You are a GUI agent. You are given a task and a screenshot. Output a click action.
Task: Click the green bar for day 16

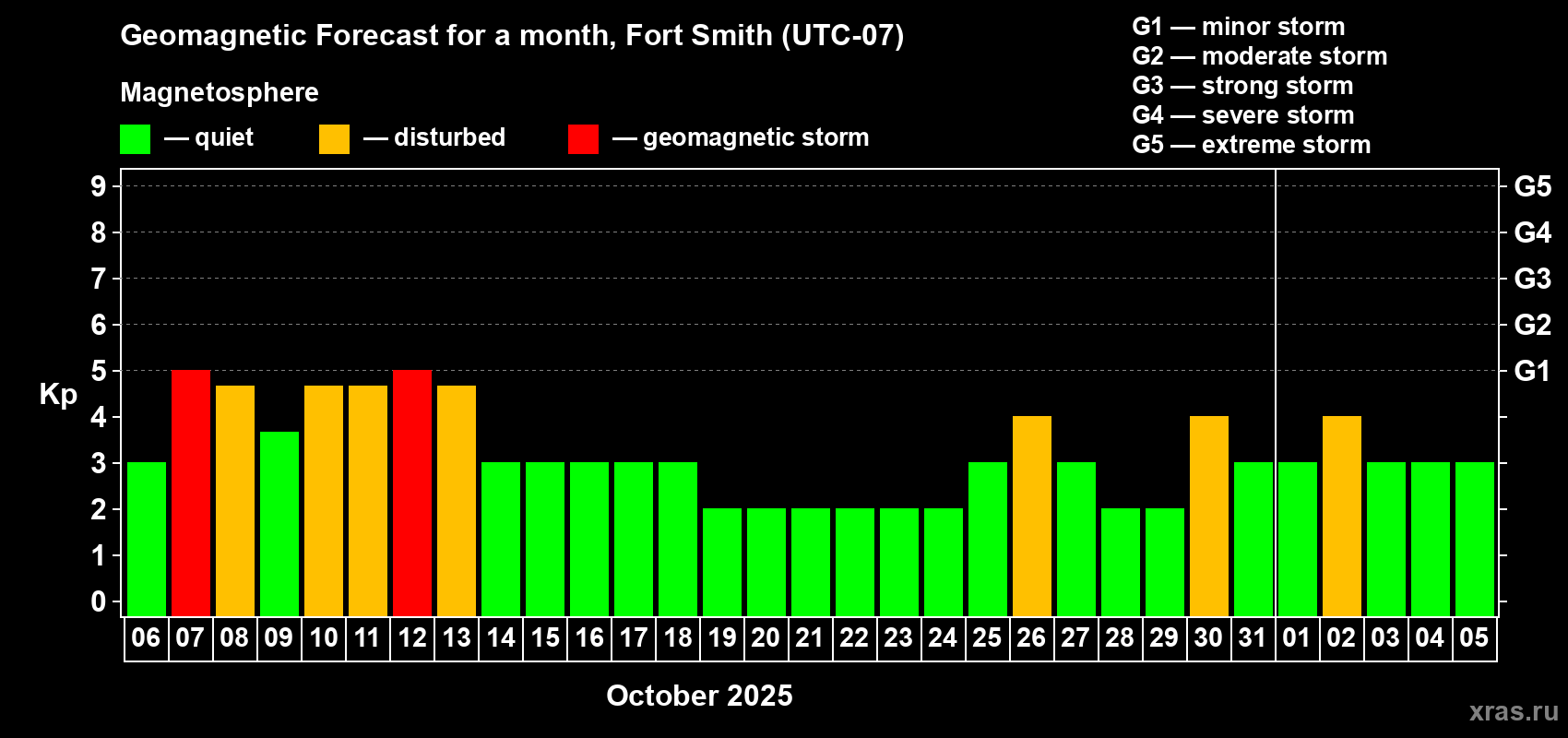tap(589, 540)
